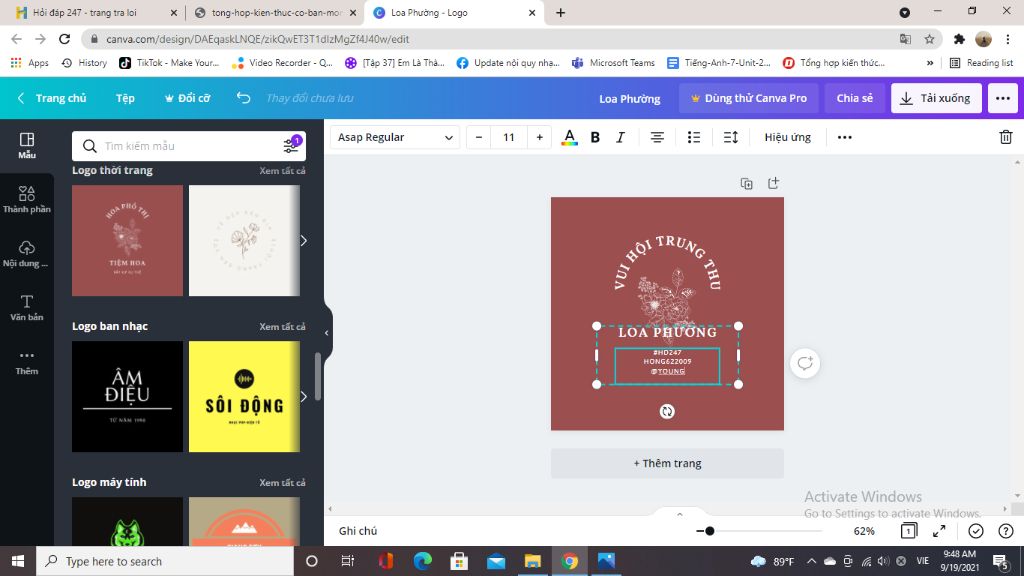Screen dimensions: 1024x576
Task: Open the Văn bản text panel
Action: (27, 308)
